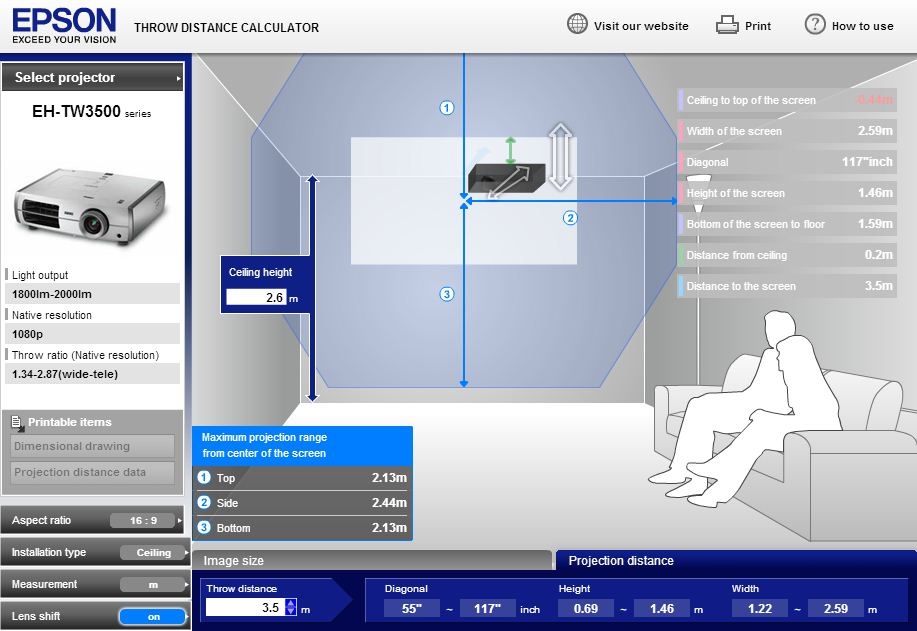This screenshot has width=917, height=631.
Task: Click the maximum height 1.46 value
Action: tap(661, 609)
